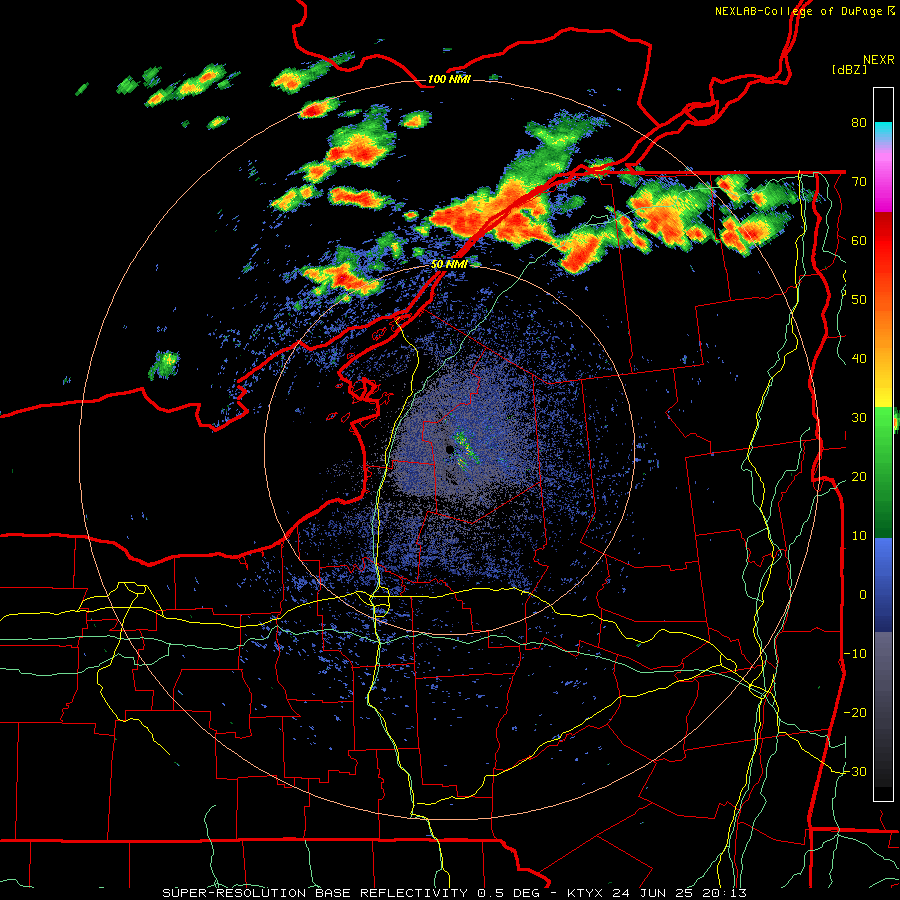Select the 10 value on the dBZ scale
Image resolution: width=900 pixels, height=900 pixels.
pos(859,536)
